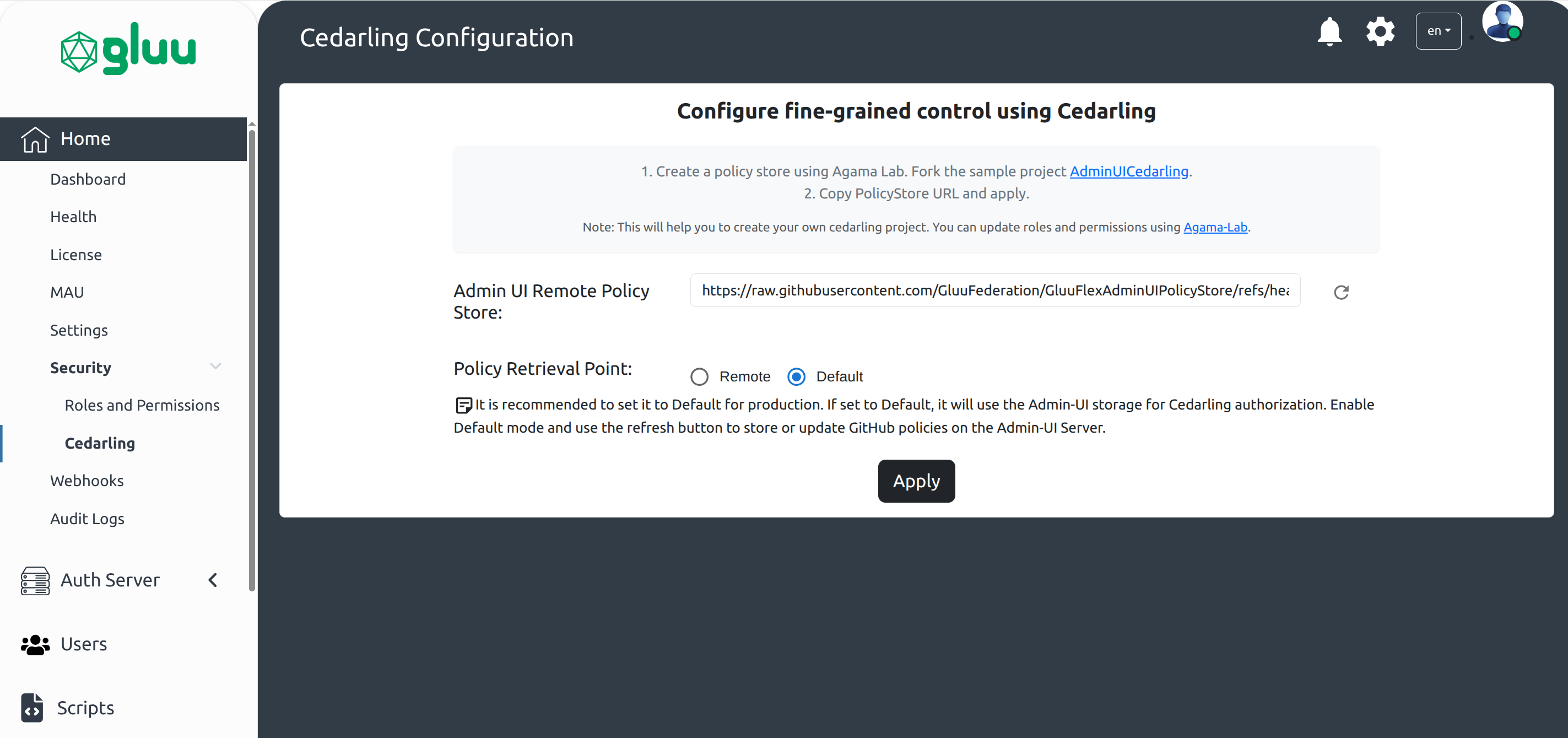1568x738 pixels.
Task: Expand the Auth Server chevron
Action: 213,580
